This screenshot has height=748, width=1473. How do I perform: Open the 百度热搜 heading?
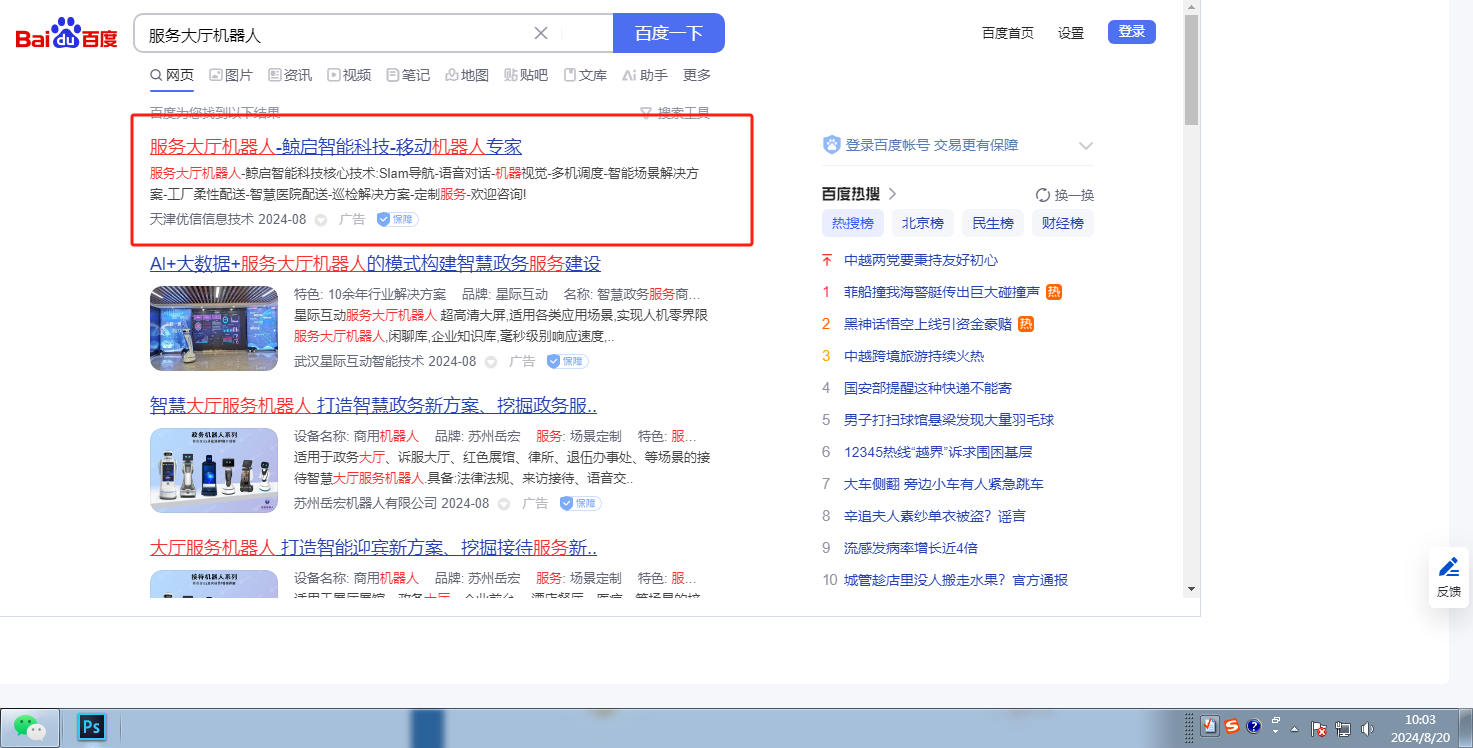[859, 194]
